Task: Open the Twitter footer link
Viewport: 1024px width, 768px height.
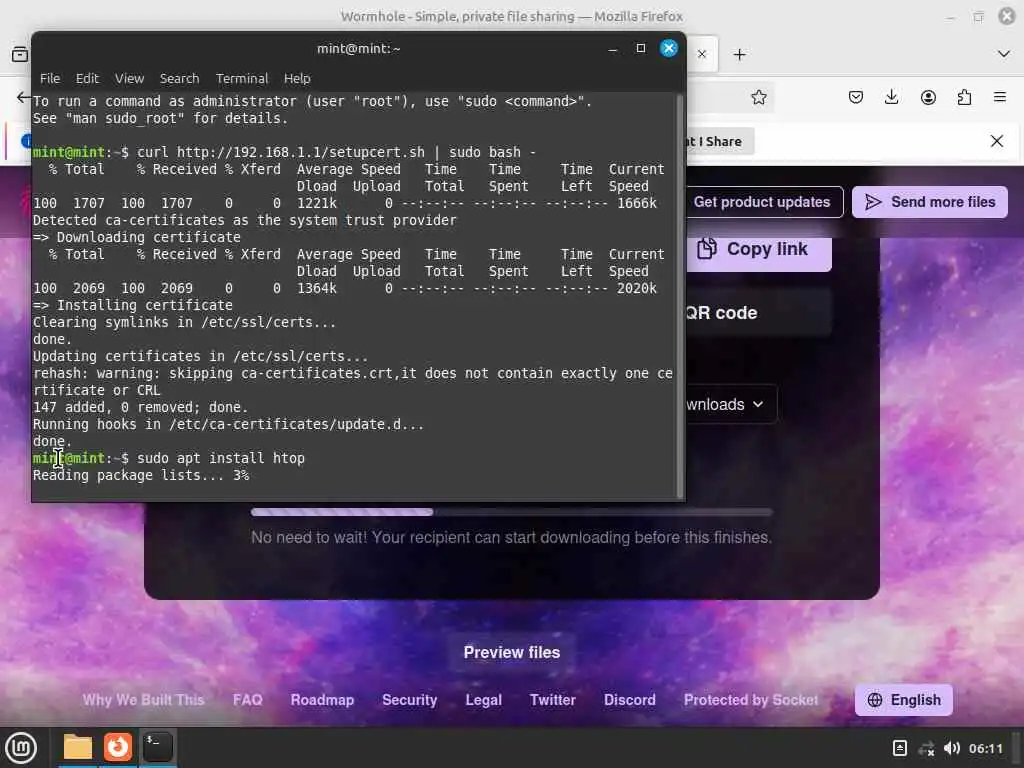Action: (552, 700)
